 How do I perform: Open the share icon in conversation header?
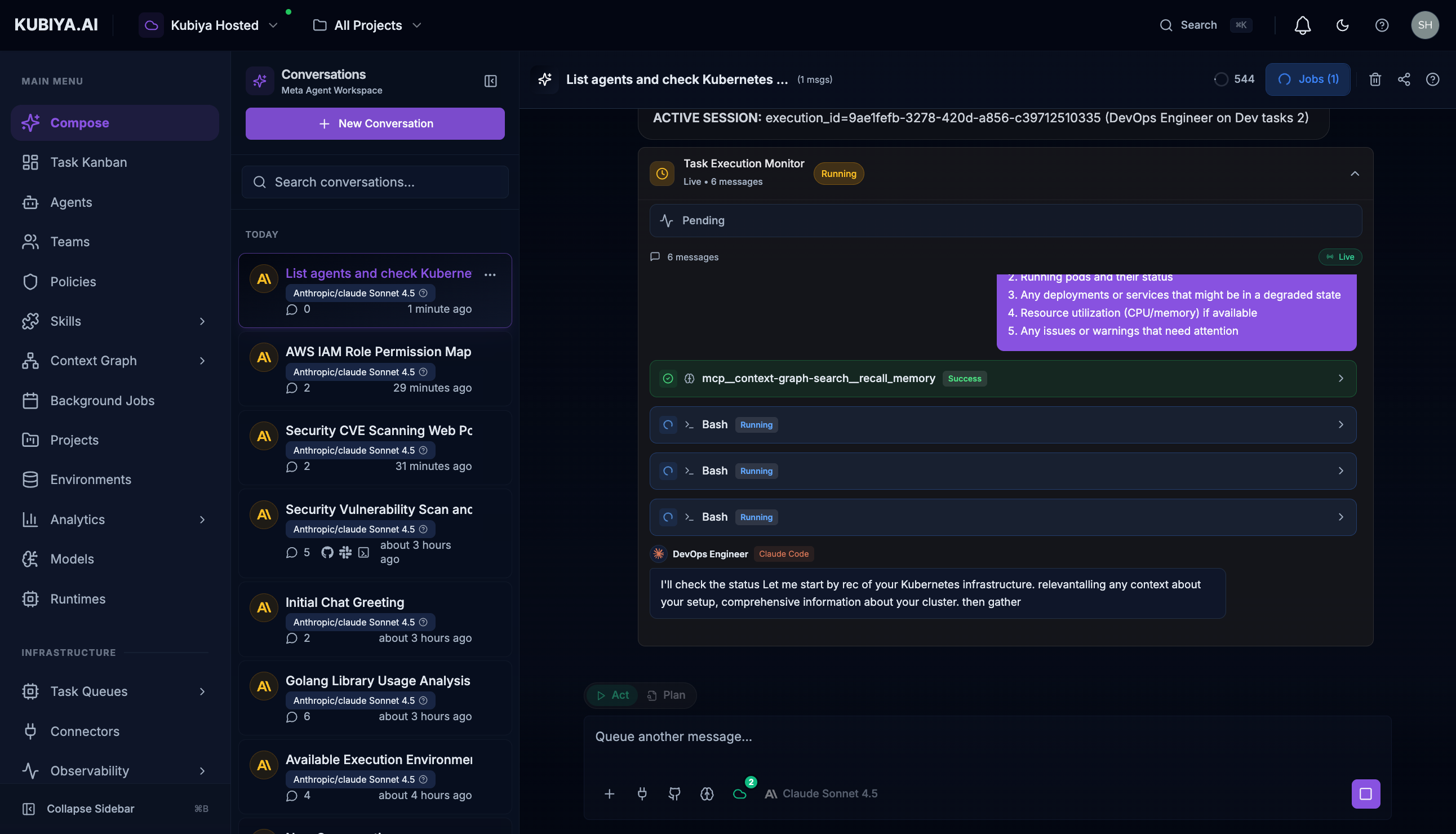(1404, 79)
